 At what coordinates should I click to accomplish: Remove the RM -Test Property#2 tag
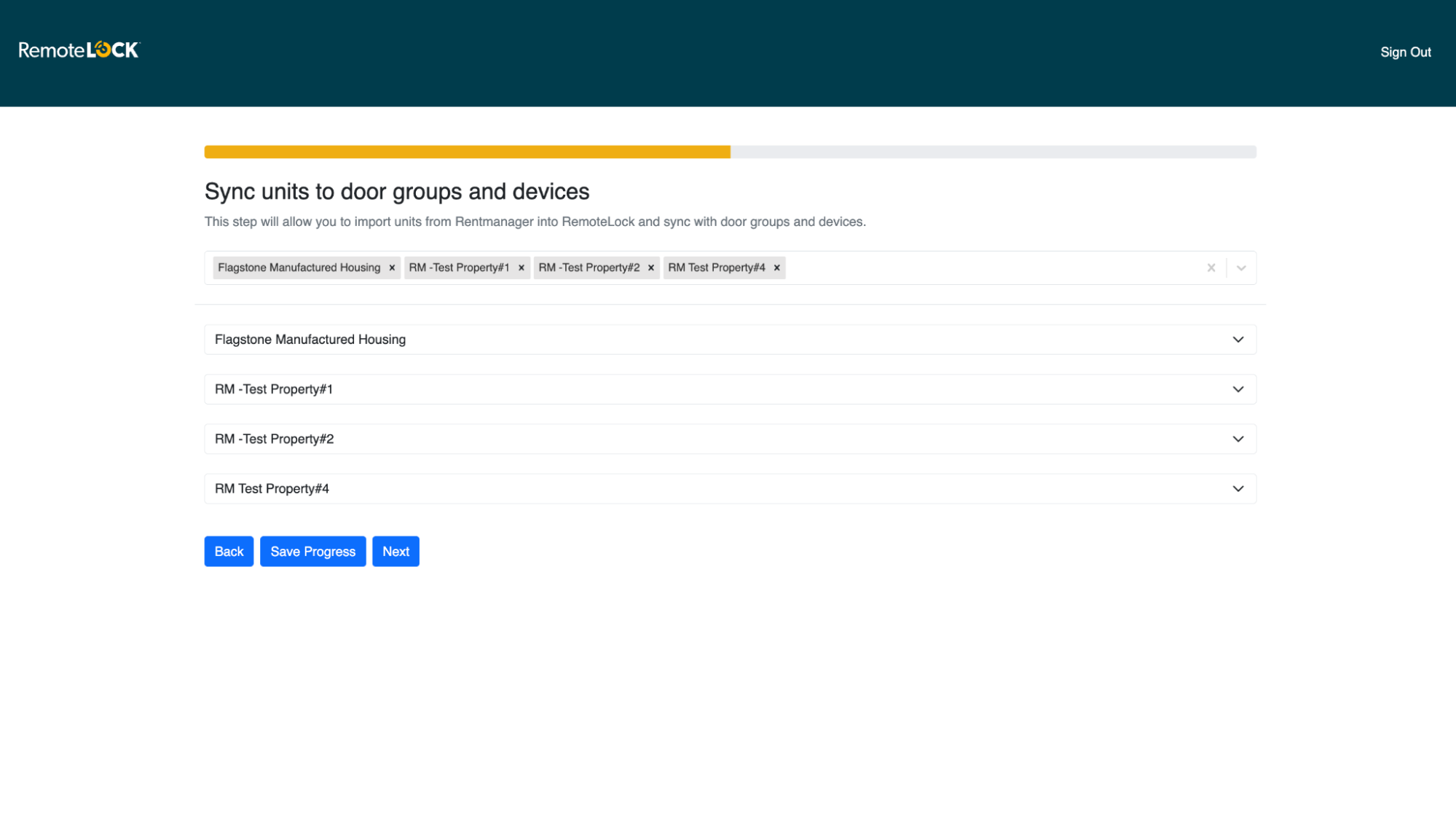pos(650,267)
